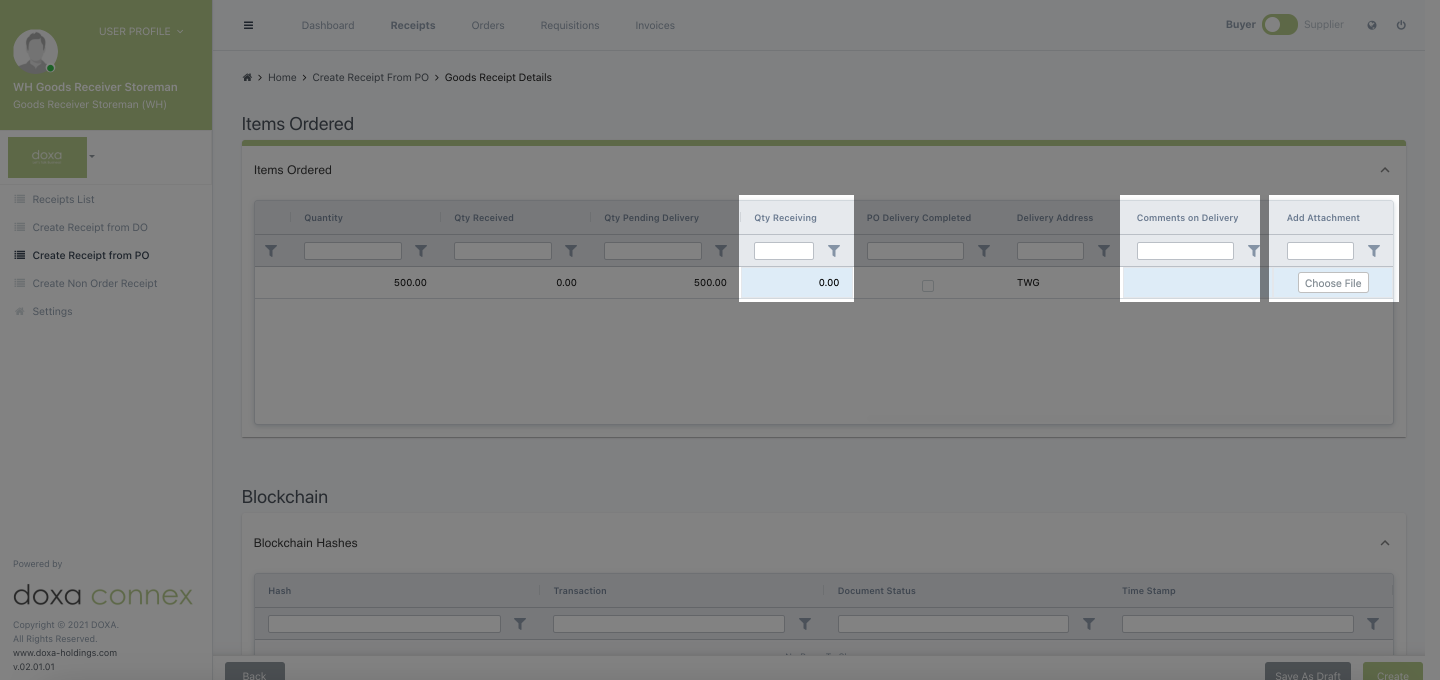Click Settings gear icon in sidebar

pos(19,311)
